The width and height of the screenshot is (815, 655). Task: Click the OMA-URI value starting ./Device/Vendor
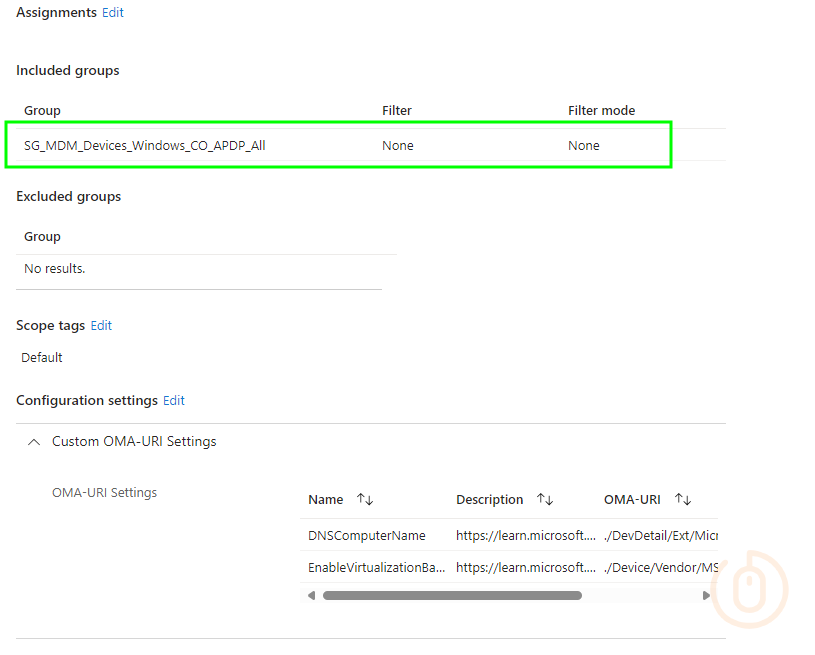click(661, 567)
